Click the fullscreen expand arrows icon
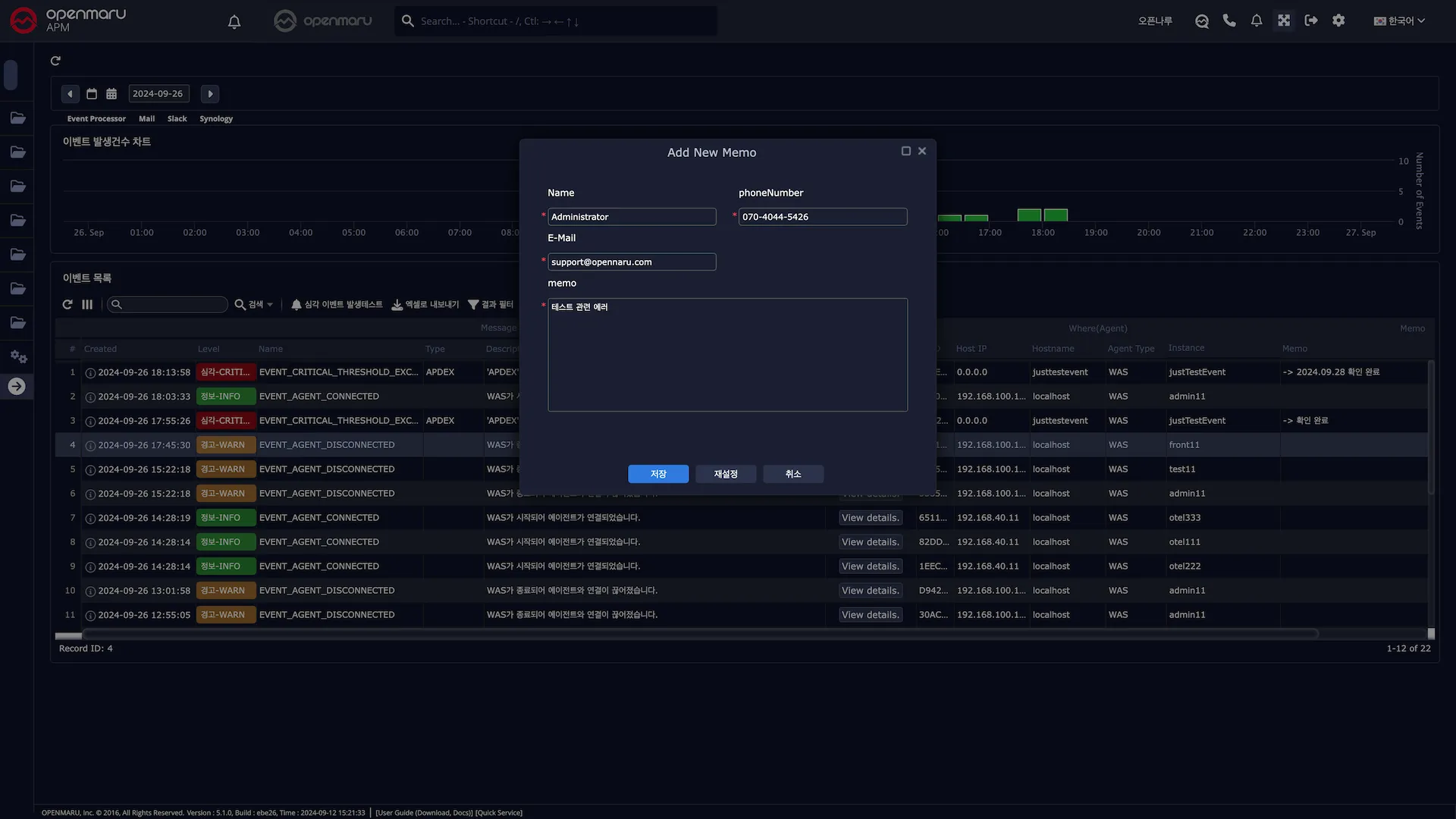The width and height of the screenshot is (1456, 819). pos(1284,20)
